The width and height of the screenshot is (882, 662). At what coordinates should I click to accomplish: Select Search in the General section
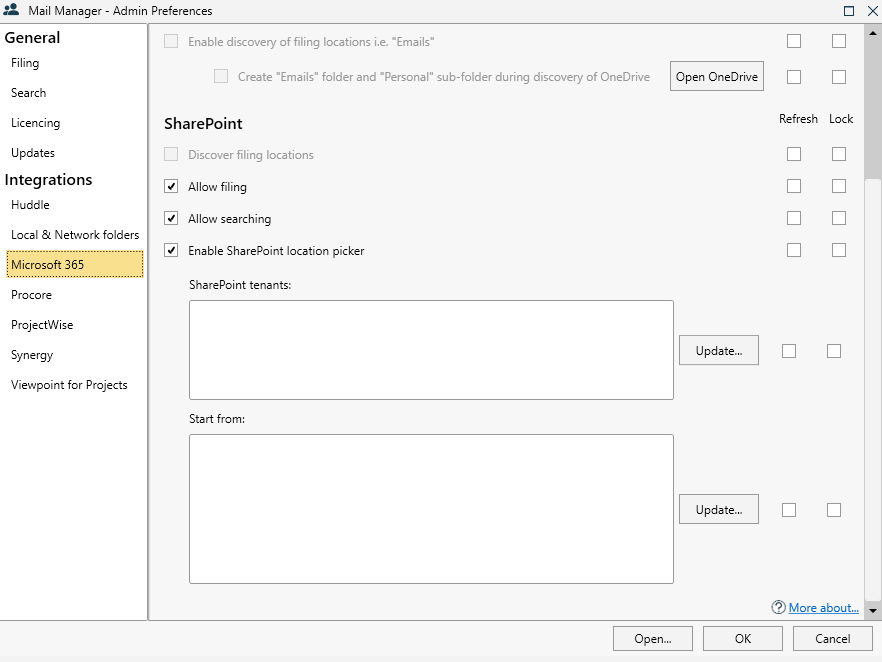(x=28, y=93)
